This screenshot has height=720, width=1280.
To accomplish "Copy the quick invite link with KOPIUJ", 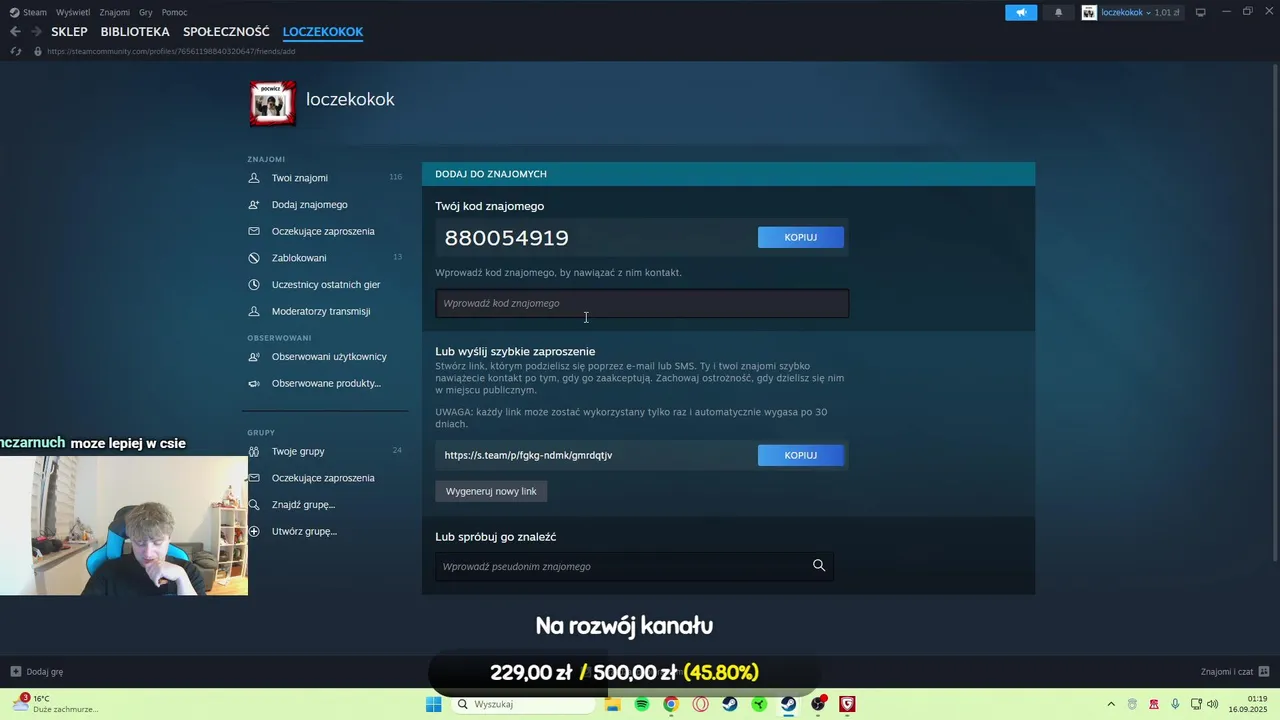I will point(801,455).
